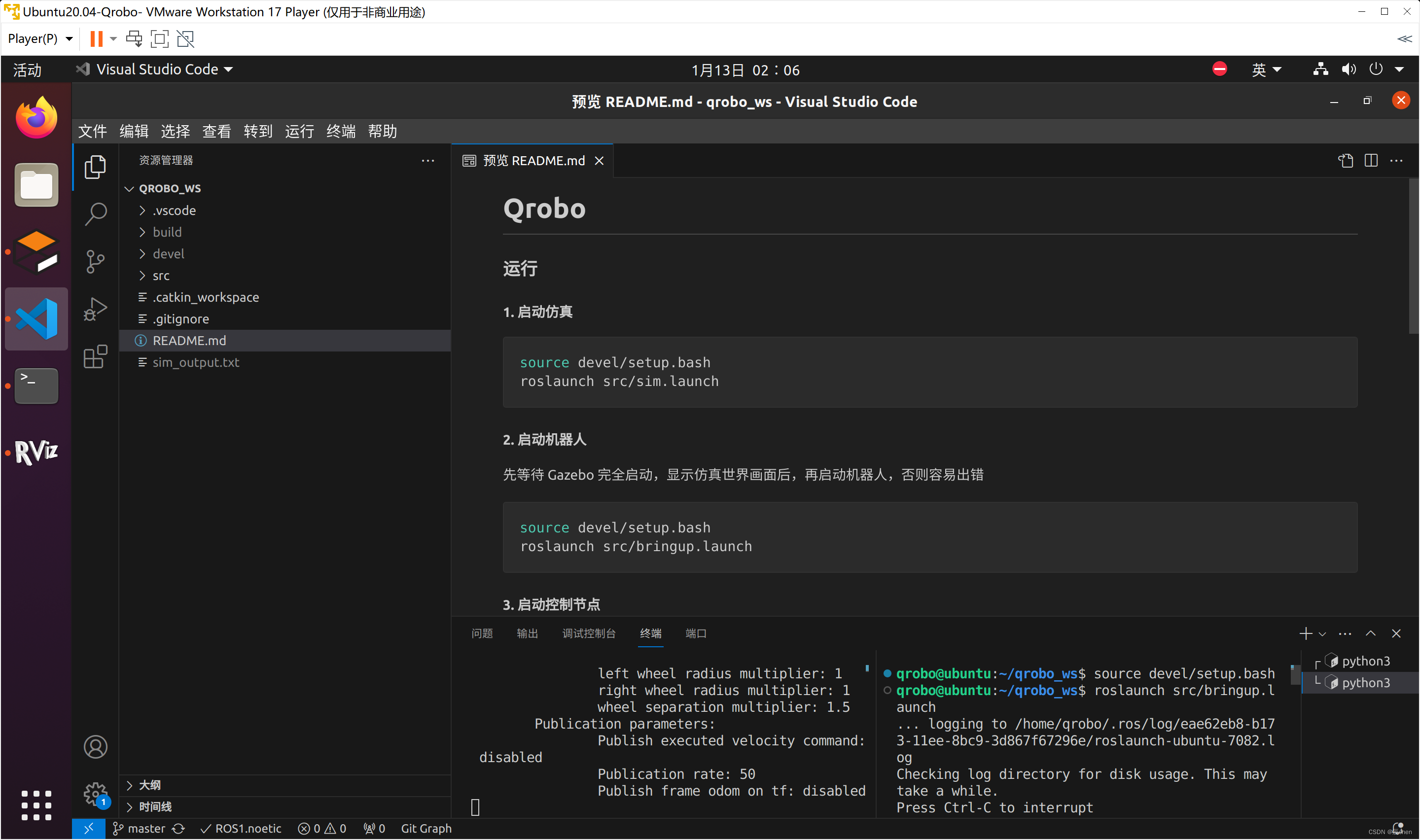
Task: Switch to the 端口 panel tab
Action: [696, 633]
